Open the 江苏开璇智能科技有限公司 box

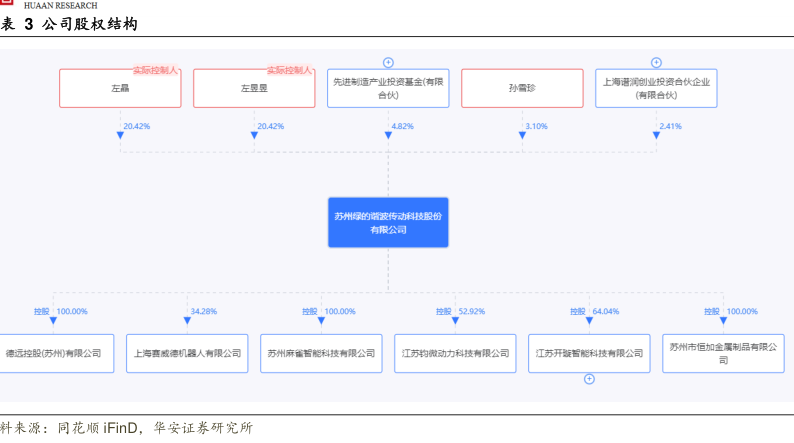tap(589, 353)
